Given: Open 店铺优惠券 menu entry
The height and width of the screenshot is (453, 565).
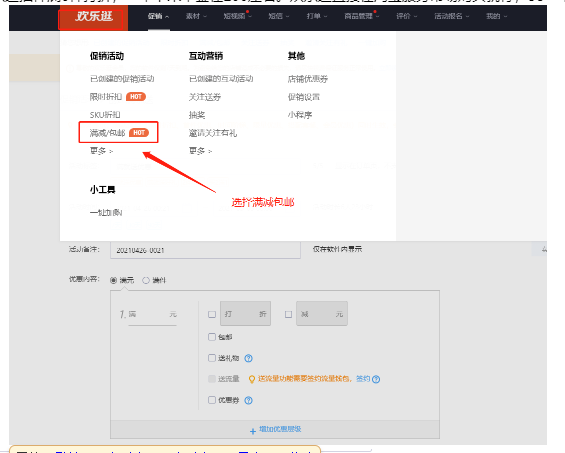Looking at the screenshot, I should coord(308,79).
